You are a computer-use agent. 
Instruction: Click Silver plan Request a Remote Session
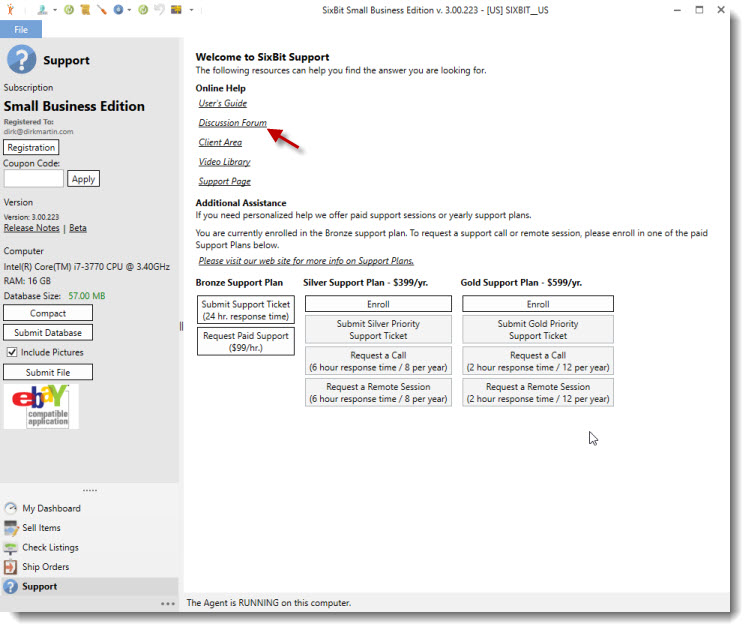(378, 393)
